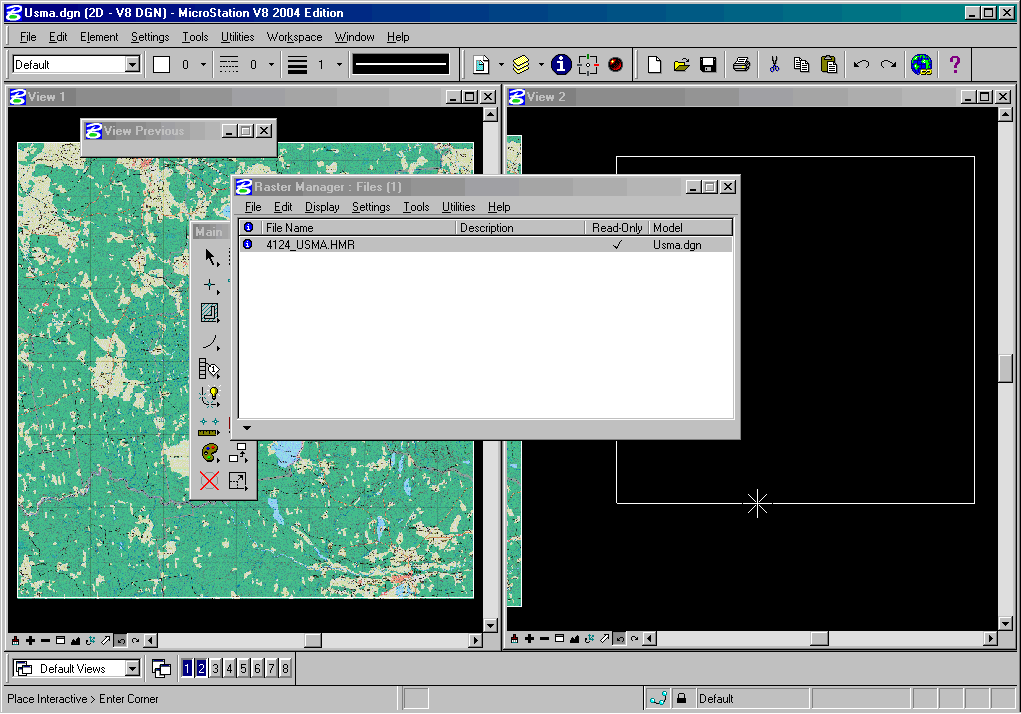Open the main Utilities menu

(x=237, y=37)
